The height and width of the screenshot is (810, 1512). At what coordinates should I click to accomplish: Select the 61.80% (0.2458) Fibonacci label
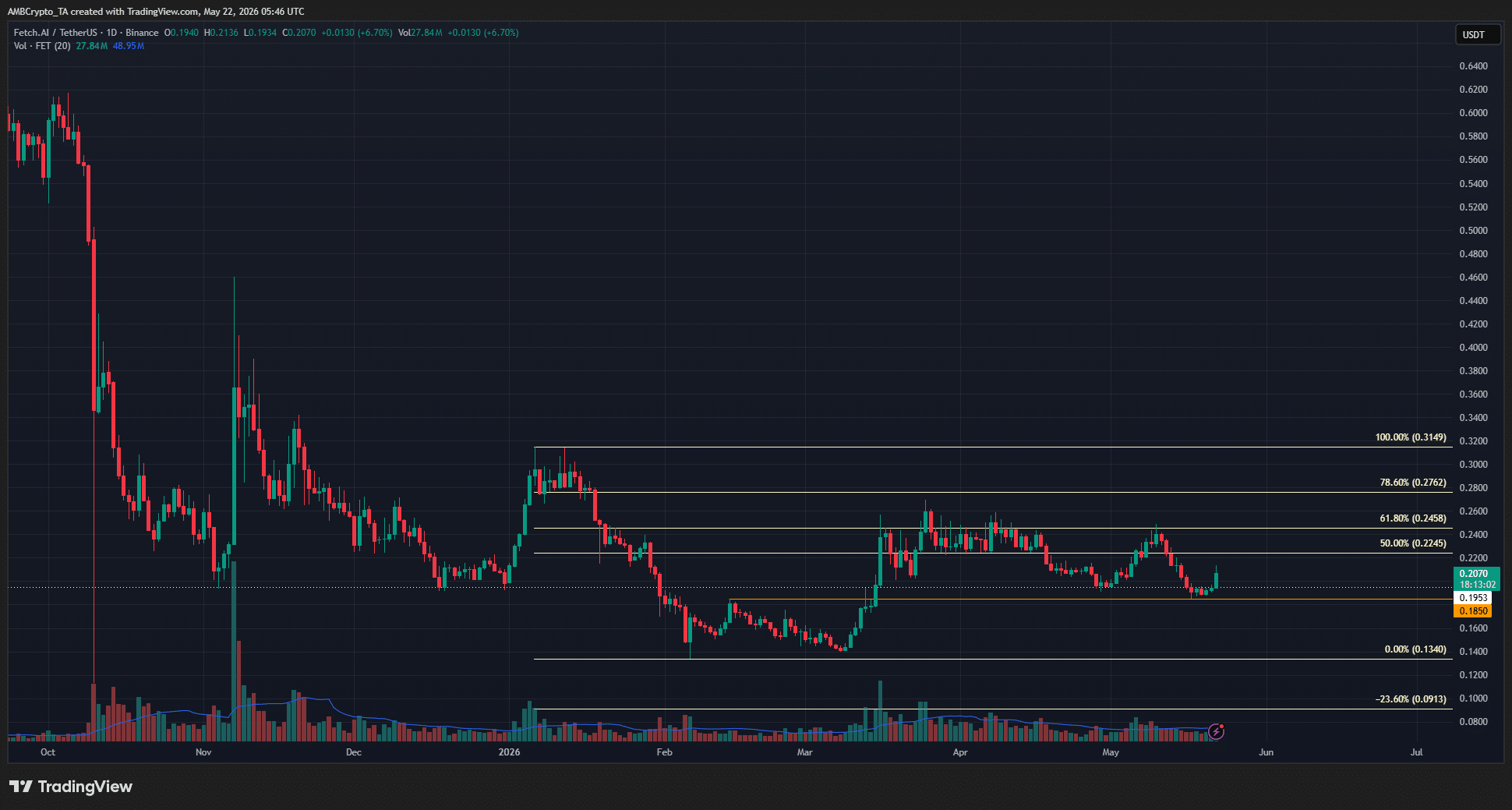coord(1413,518)
